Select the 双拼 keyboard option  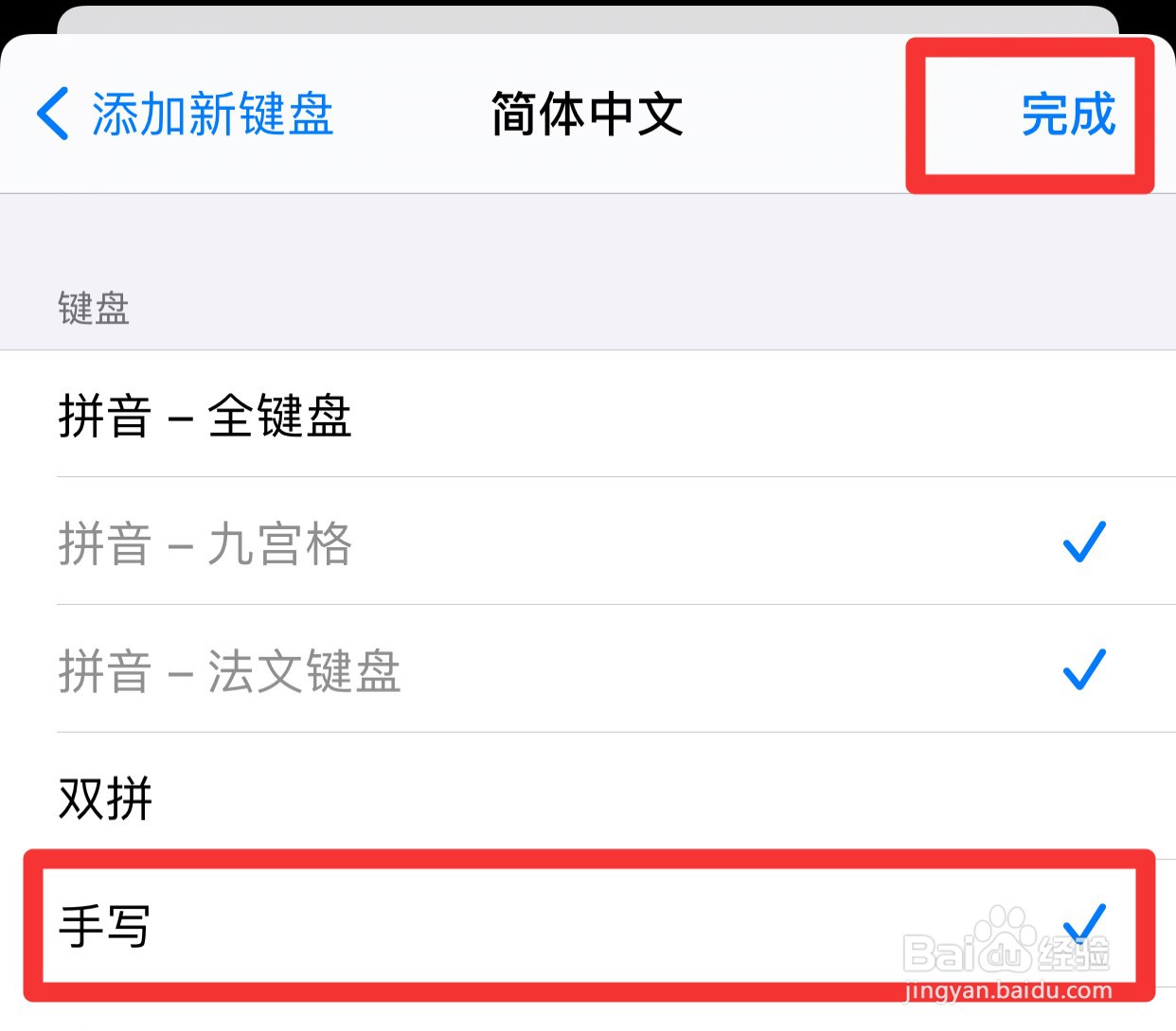(105, 798)
